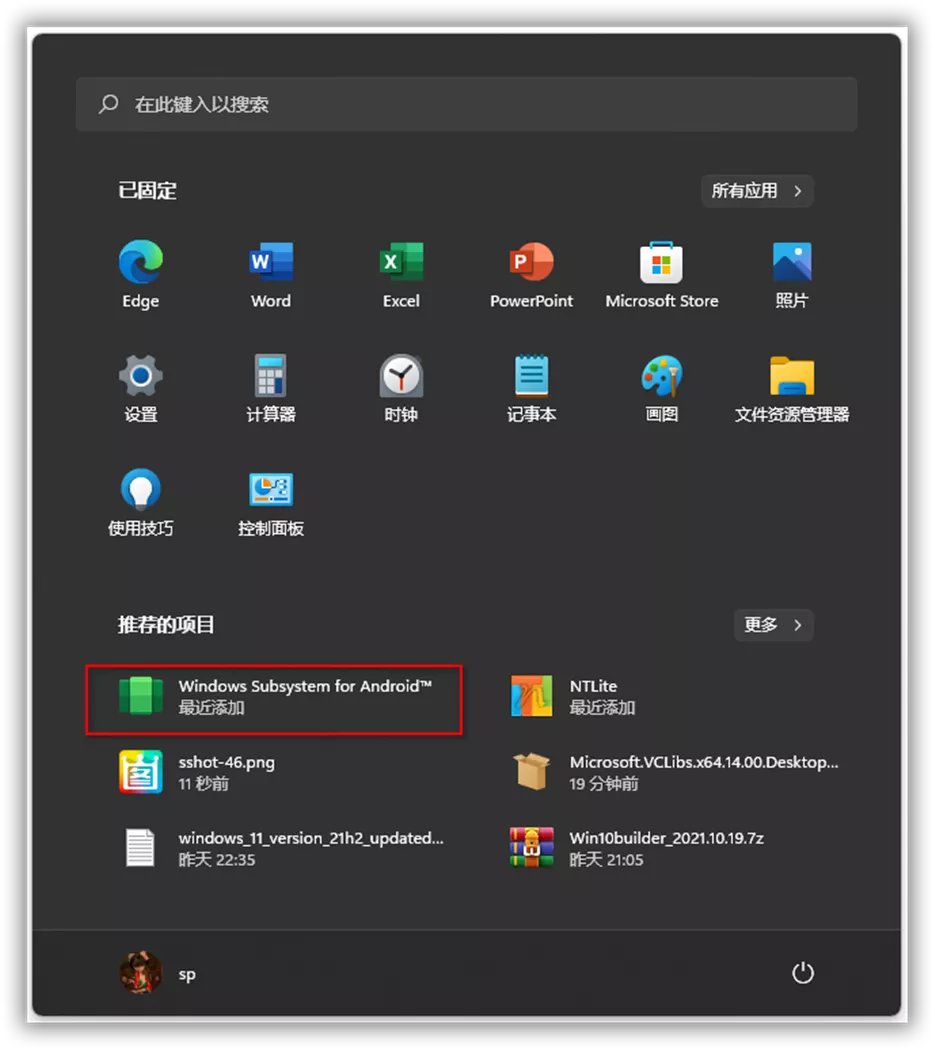
Task: Click the Microsoft.VCLibs package box icon
Action: 532,771
